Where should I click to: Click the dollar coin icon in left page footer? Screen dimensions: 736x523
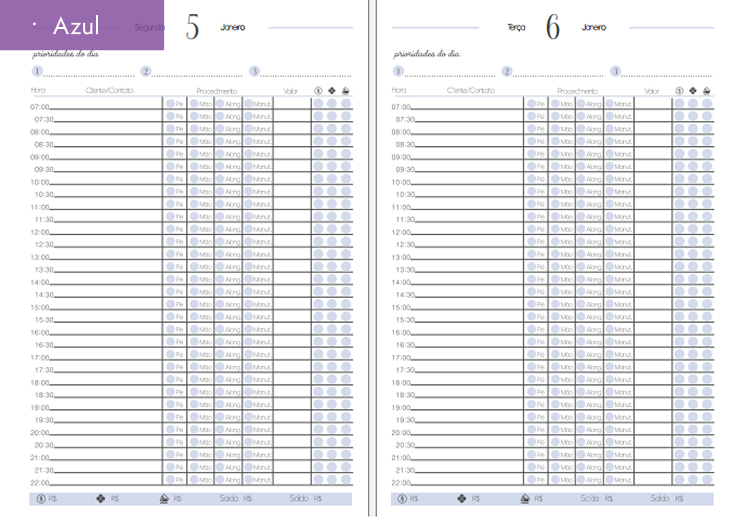41,498
